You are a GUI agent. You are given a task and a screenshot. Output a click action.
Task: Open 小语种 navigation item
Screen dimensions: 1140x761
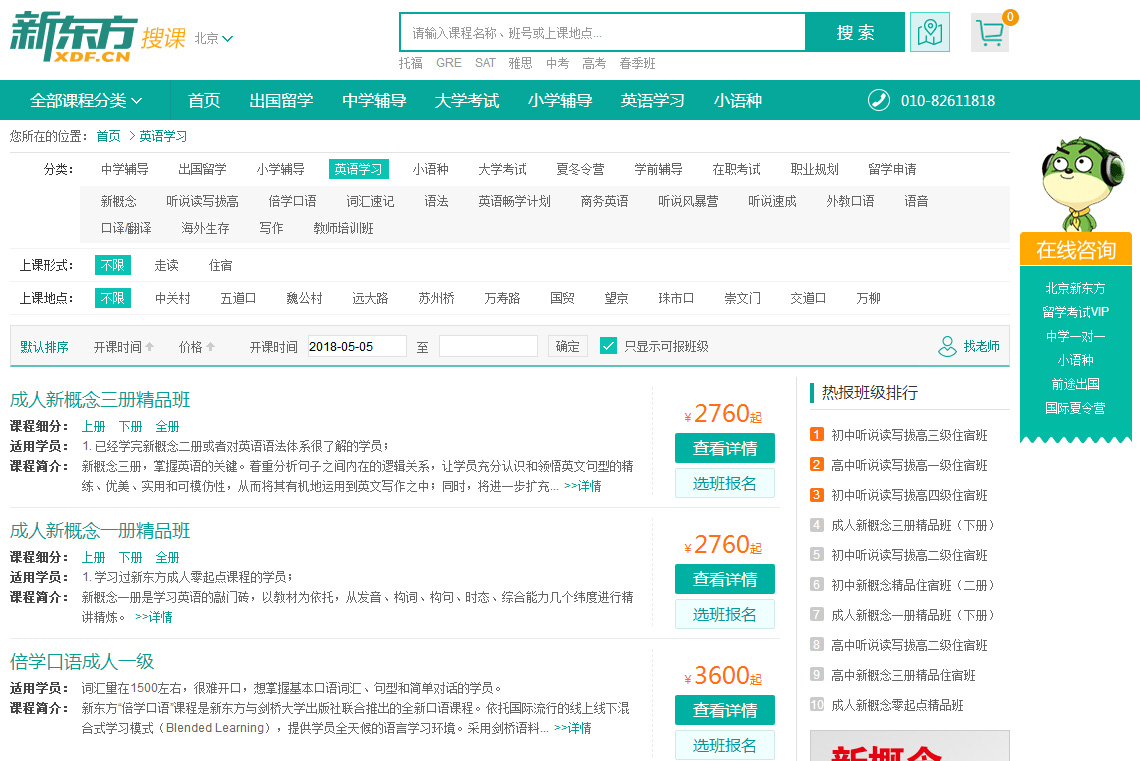click(x=737, y=100)
